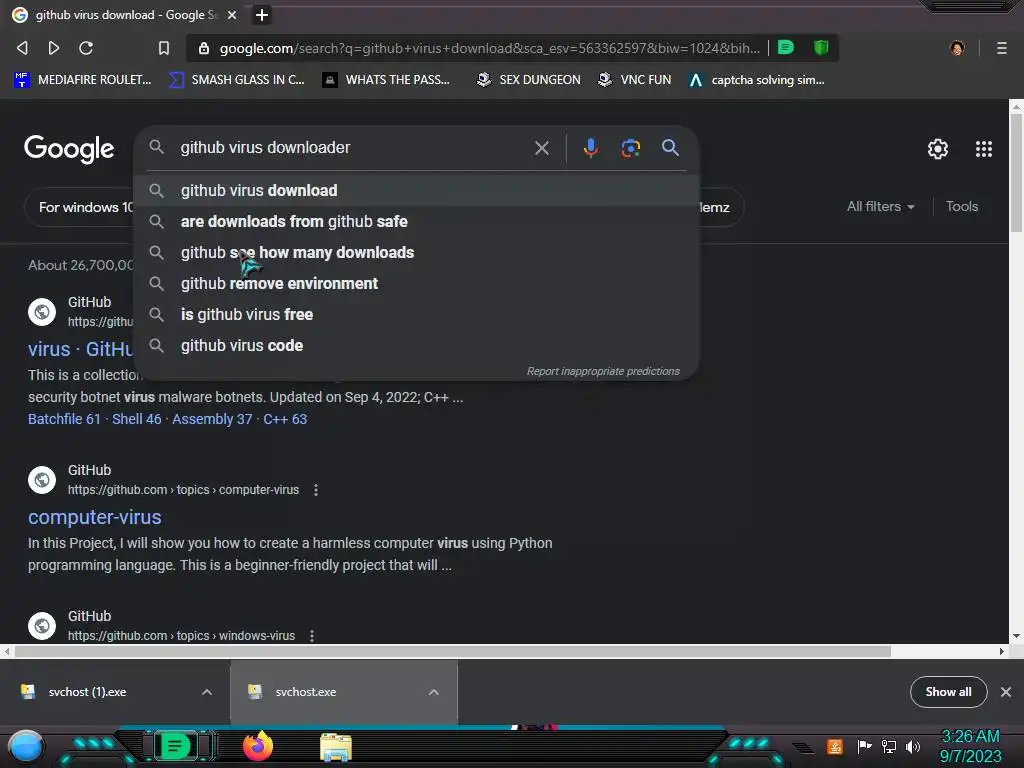Screen dimensions: 1024x768
Task: Select suggestion 'github virus code'
Action: pyautogui.click(x=417, y=345)
